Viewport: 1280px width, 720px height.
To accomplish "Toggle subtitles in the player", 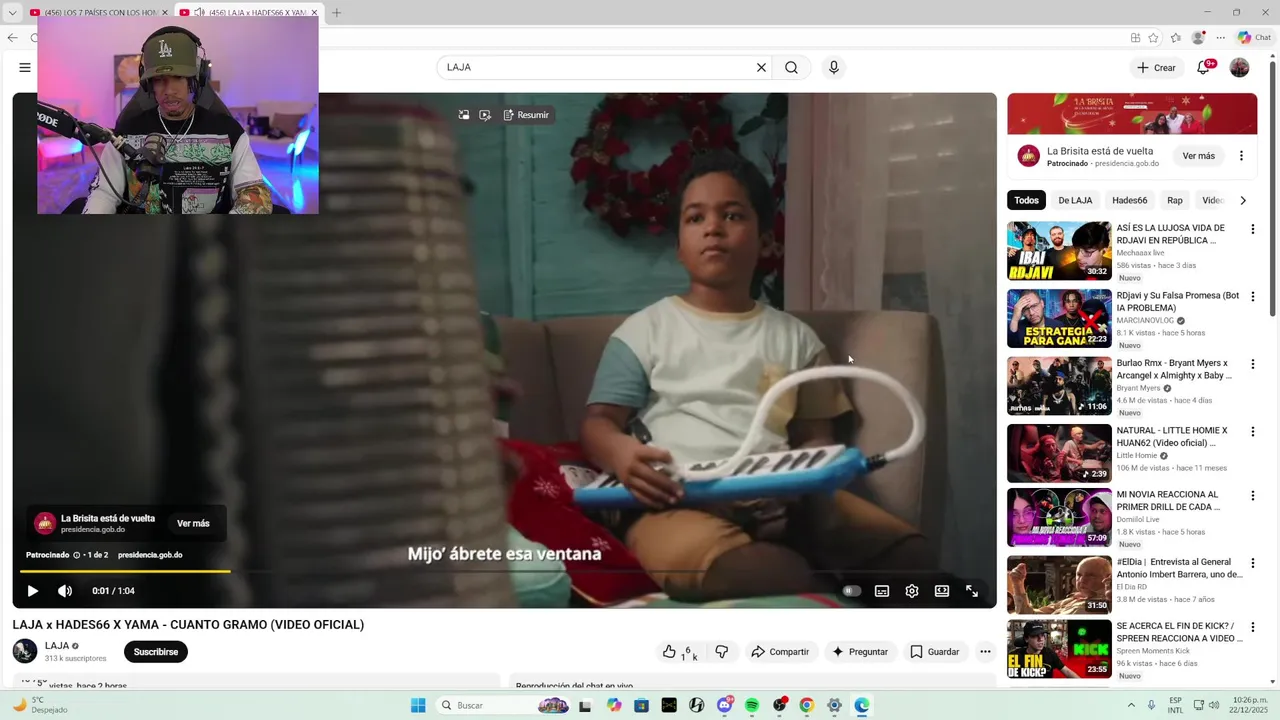I will [x=882, y=591].
